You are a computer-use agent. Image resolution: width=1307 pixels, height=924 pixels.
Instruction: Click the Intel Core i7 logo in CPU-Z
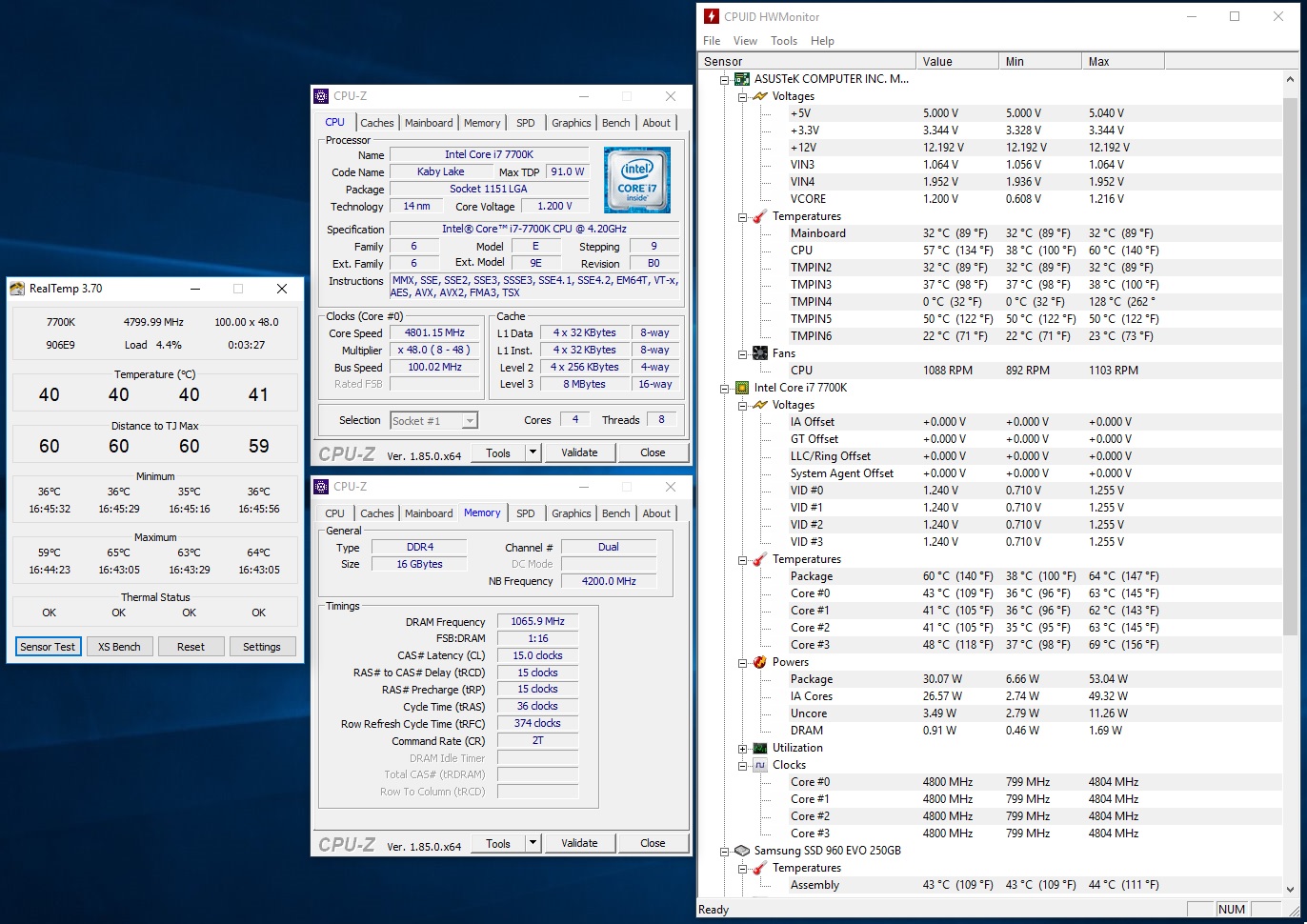point(637,179)
